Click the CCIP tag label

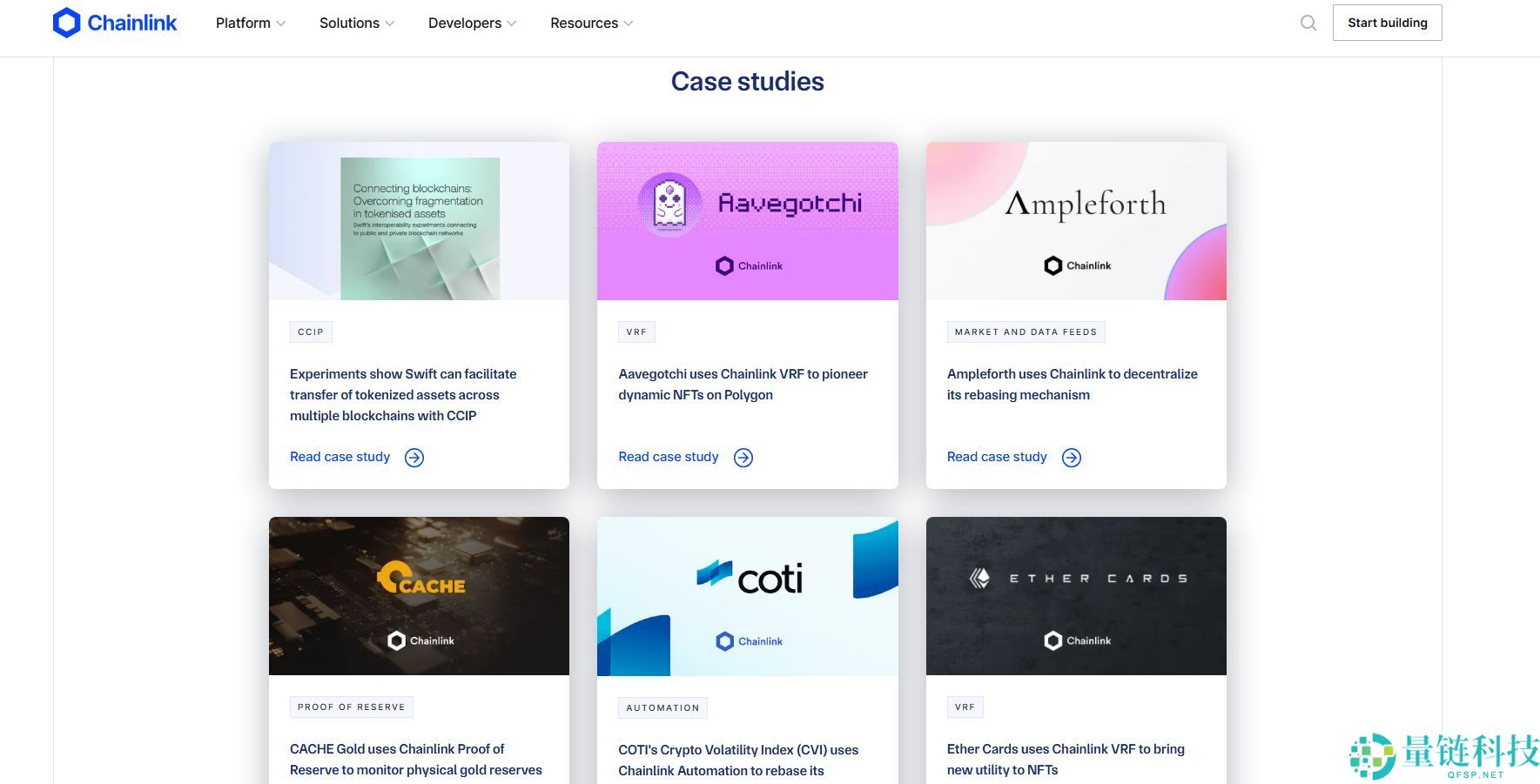pos(311,332)
